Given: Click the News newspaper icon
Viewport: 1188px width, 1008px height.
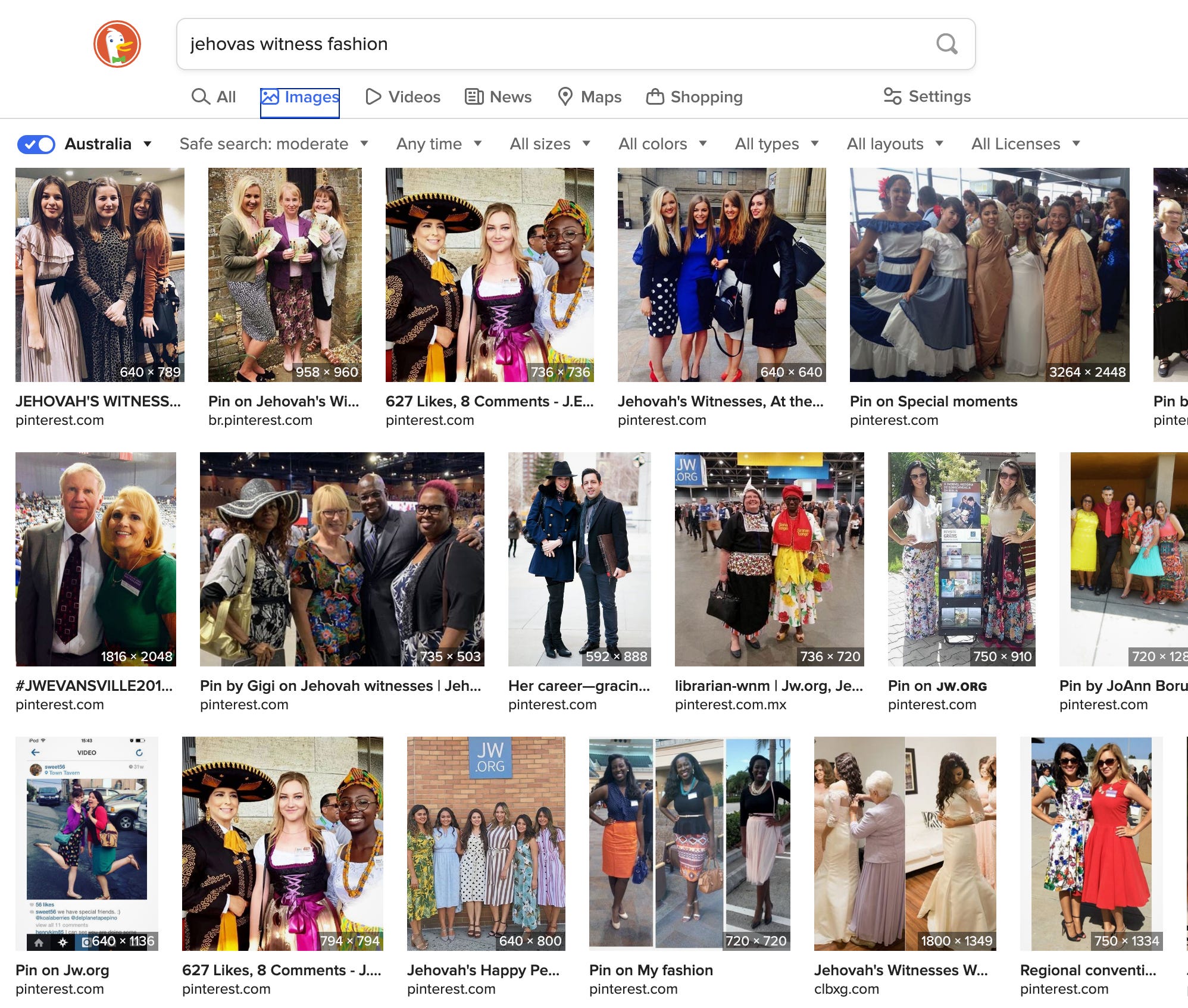Looking at the screenshot, I should pyautogui.click(x=474, y=96).
